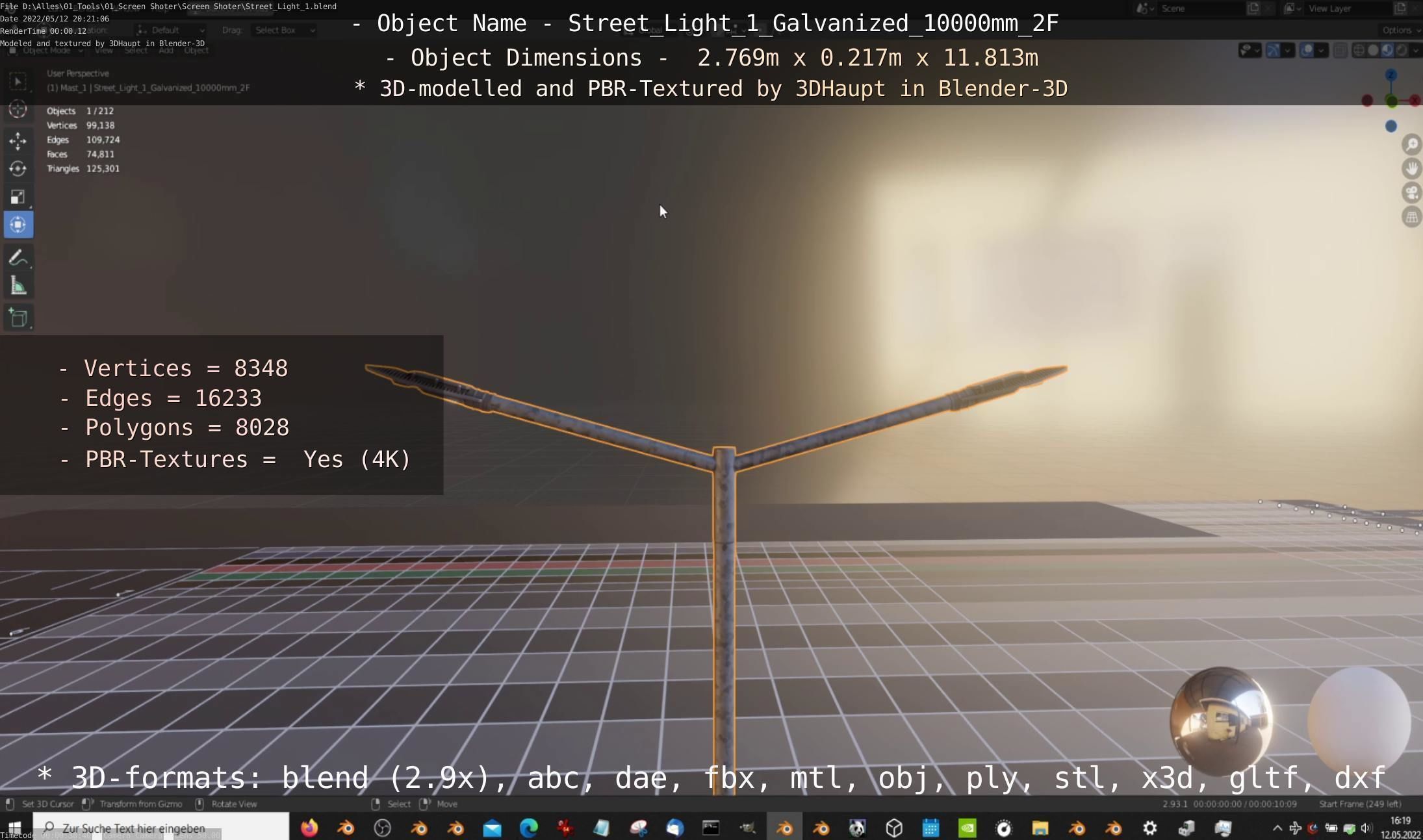
Task: Open Settings gear from taskbar
Action: click(1150, 828)
